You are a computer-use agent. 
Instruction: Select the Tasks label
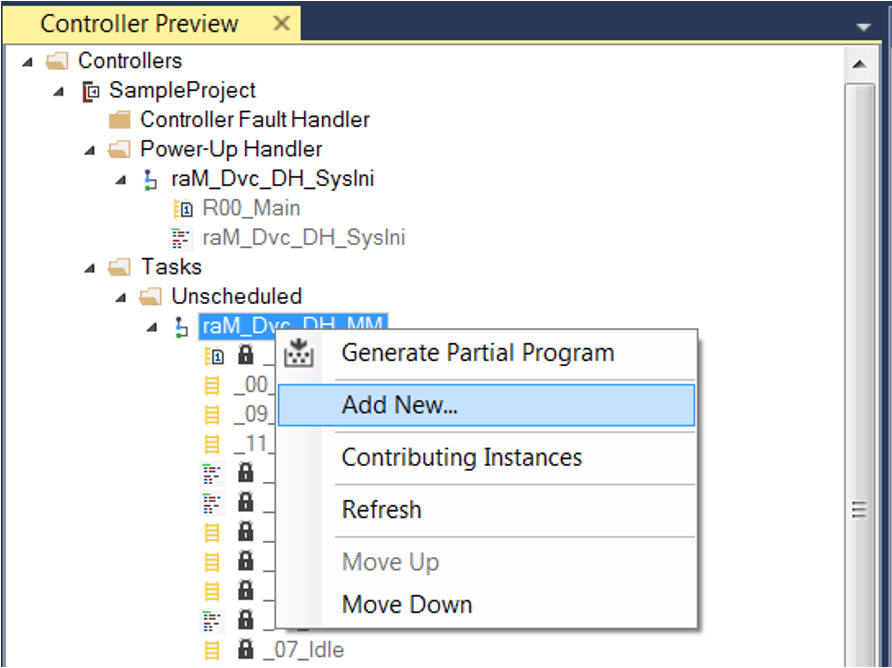[x=171, y=267]
